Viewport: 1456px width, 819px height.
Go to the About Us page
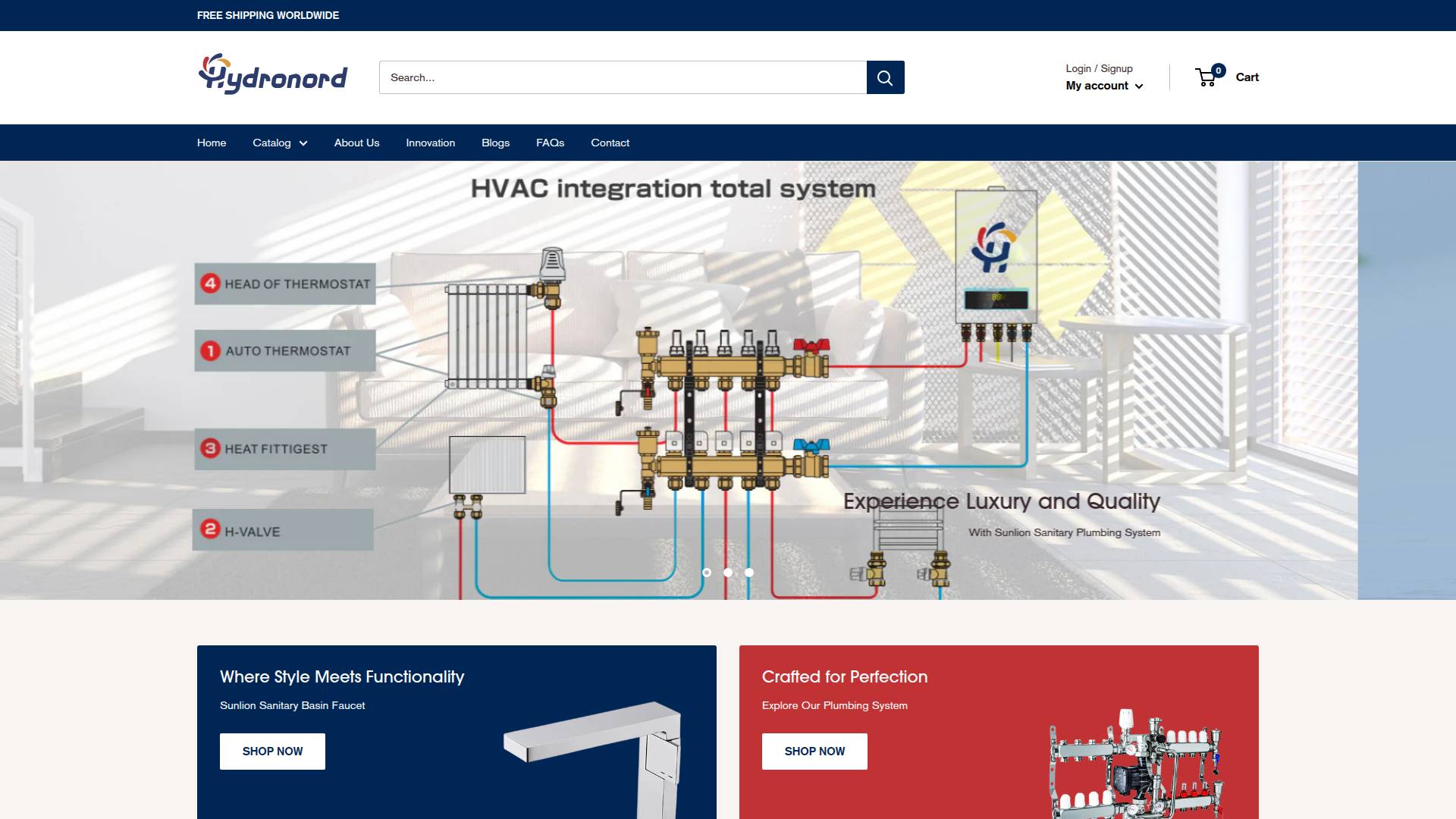(x=356, y=143)
